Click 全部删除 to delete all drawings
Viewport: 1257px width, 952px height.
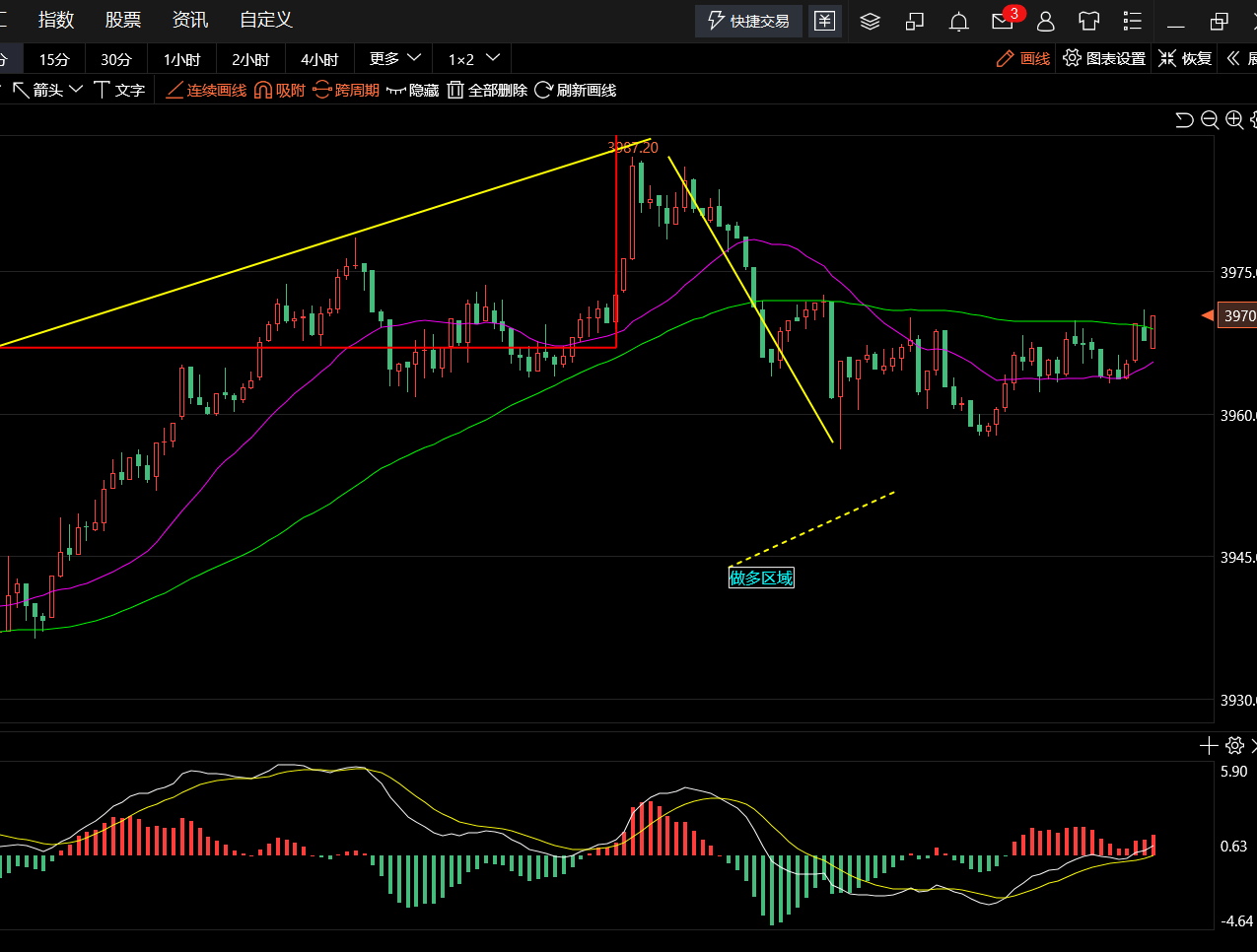[x=487, y=91]
